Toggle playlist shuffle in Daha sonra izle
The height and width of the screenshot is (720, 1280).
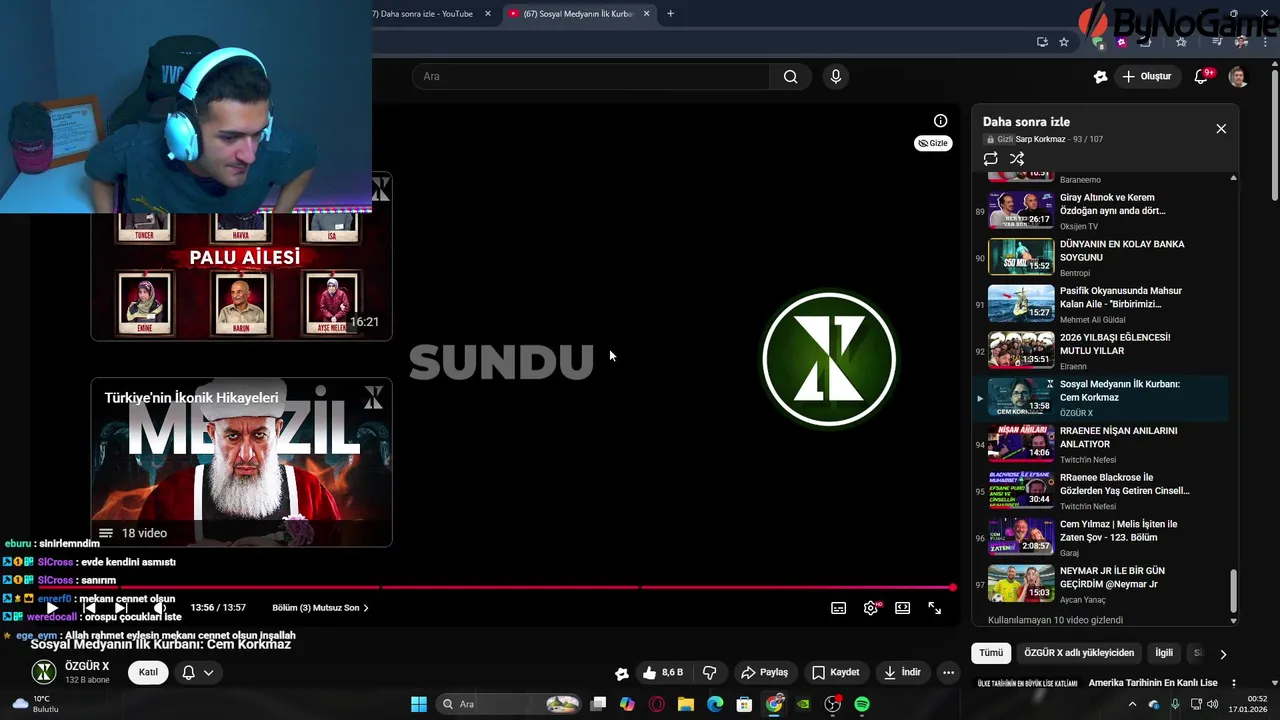click(x=1017, y=159)
